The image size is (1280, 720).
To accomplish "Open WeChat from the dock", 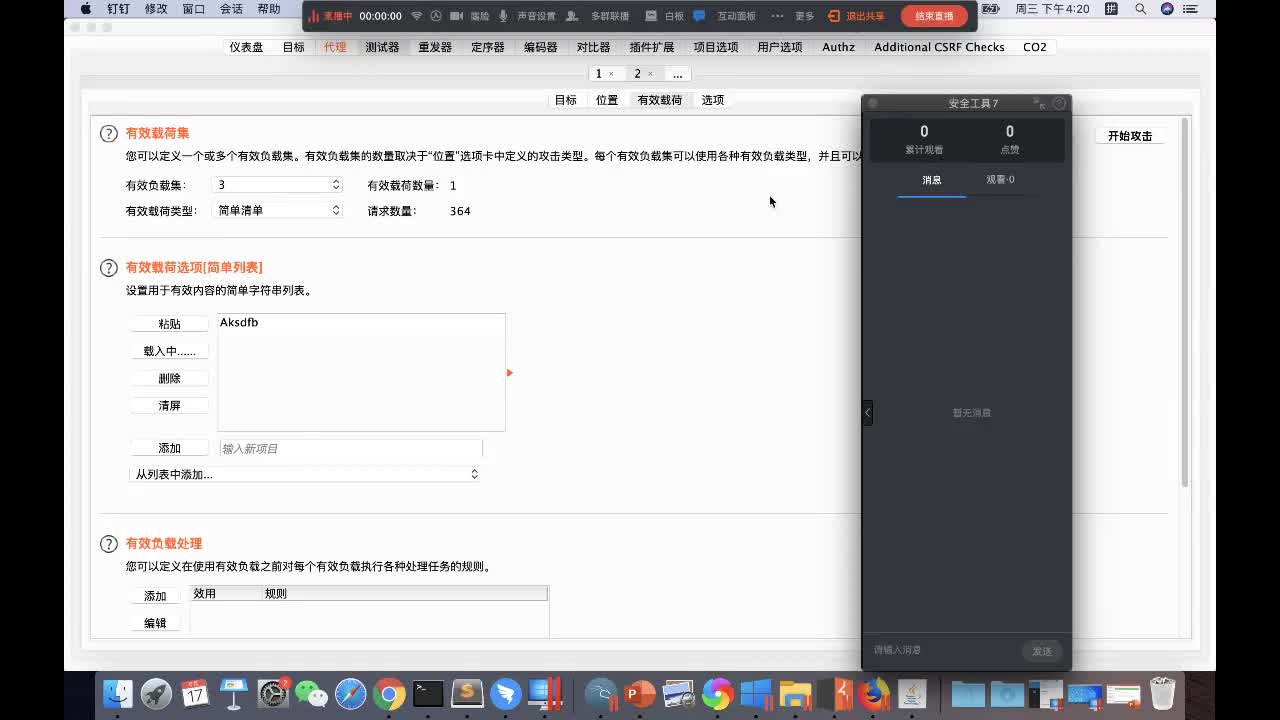I will click(x=312, y=693).
